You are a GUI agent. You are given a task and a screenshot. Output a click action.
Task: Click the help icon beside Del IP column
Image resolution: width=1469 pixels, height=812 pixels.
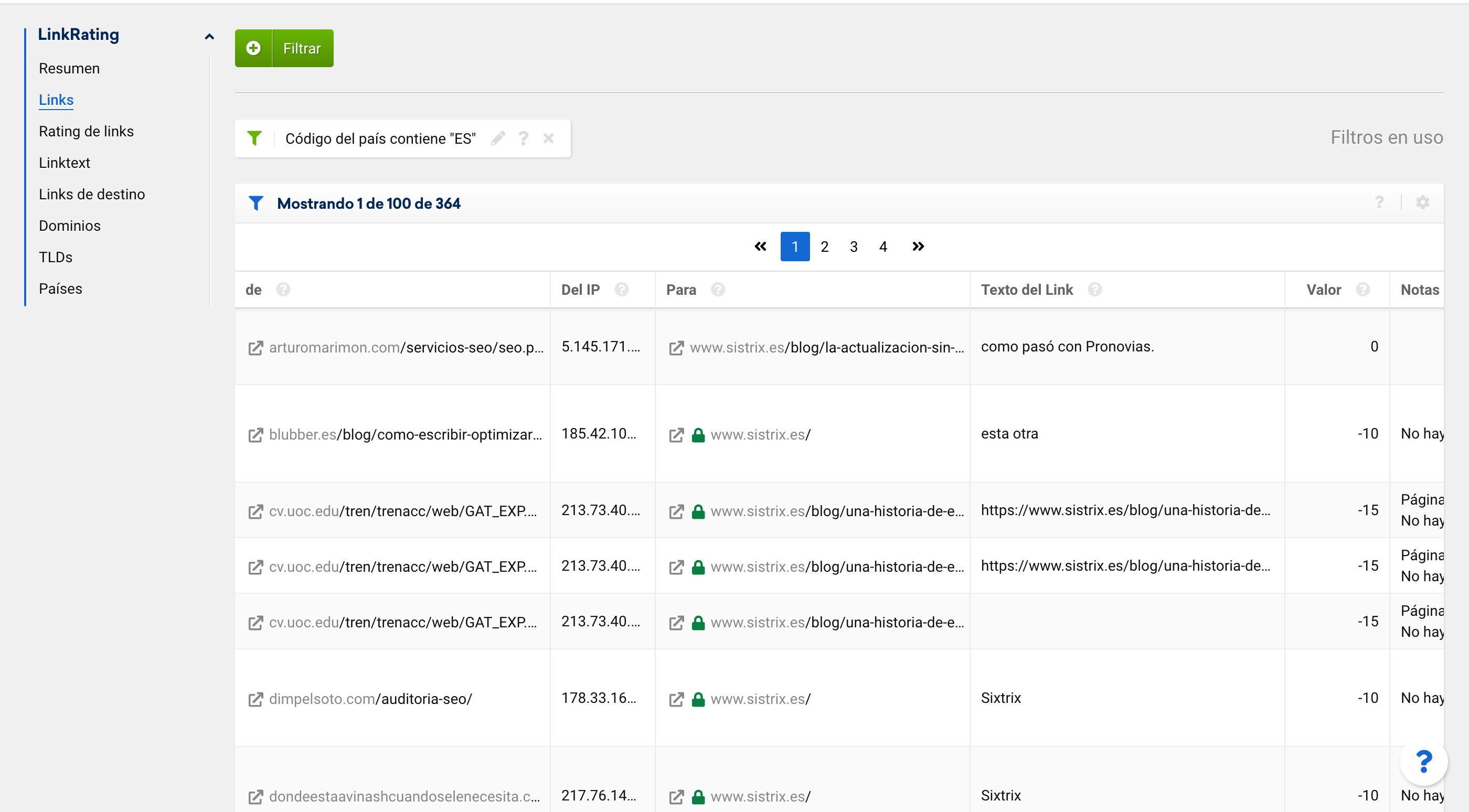coord(622,290)
